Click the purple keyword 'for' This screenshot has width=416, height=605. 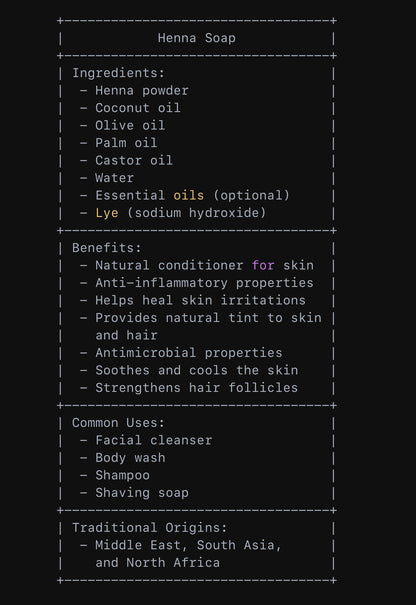263,265
